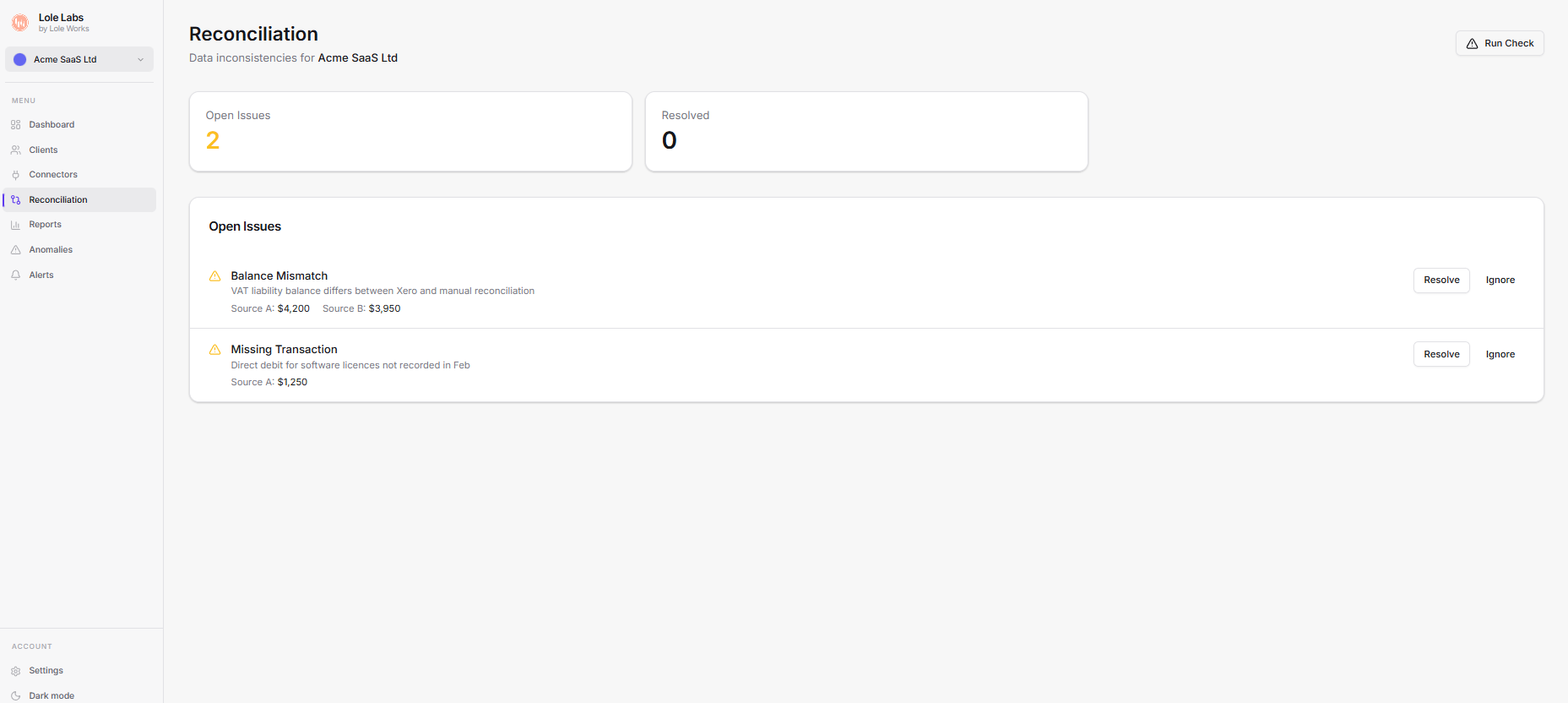
Task: Select Reconciliation in the sidebar
Action: [79, 200]
